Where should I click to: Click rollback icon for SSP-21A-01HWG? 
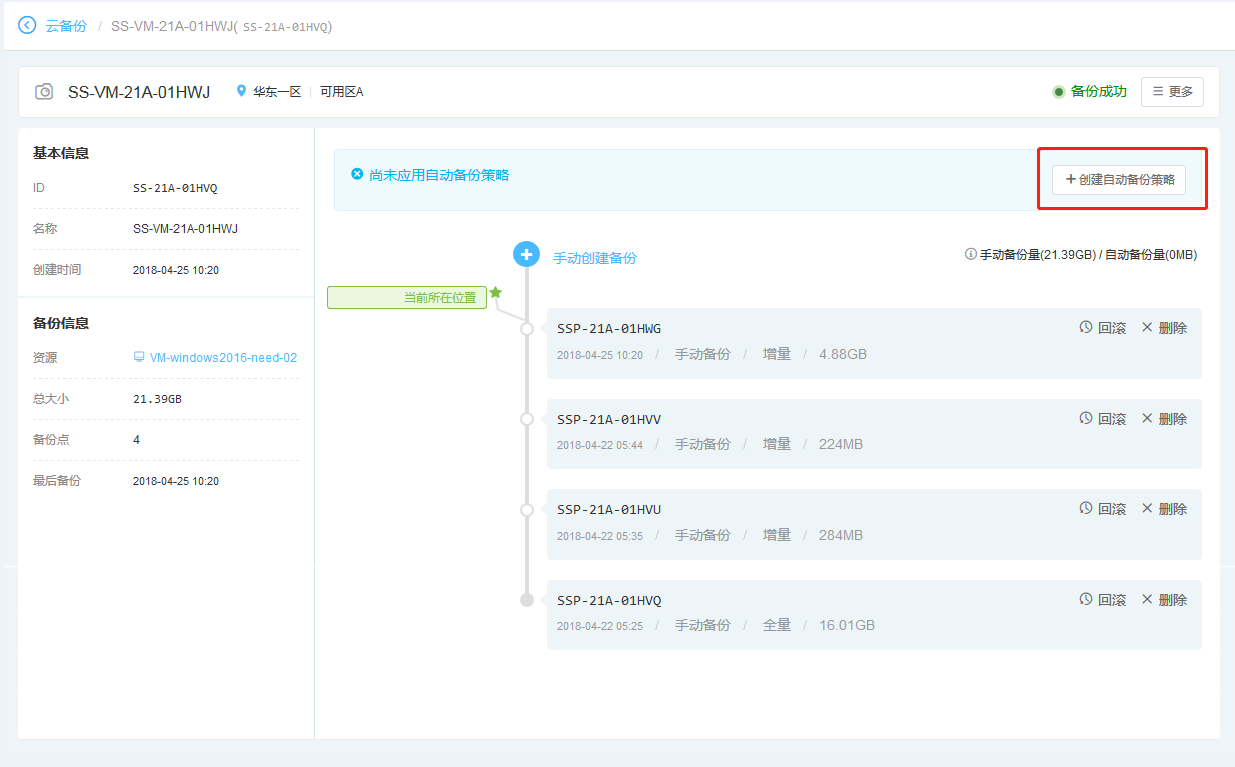coord(1086,327)
